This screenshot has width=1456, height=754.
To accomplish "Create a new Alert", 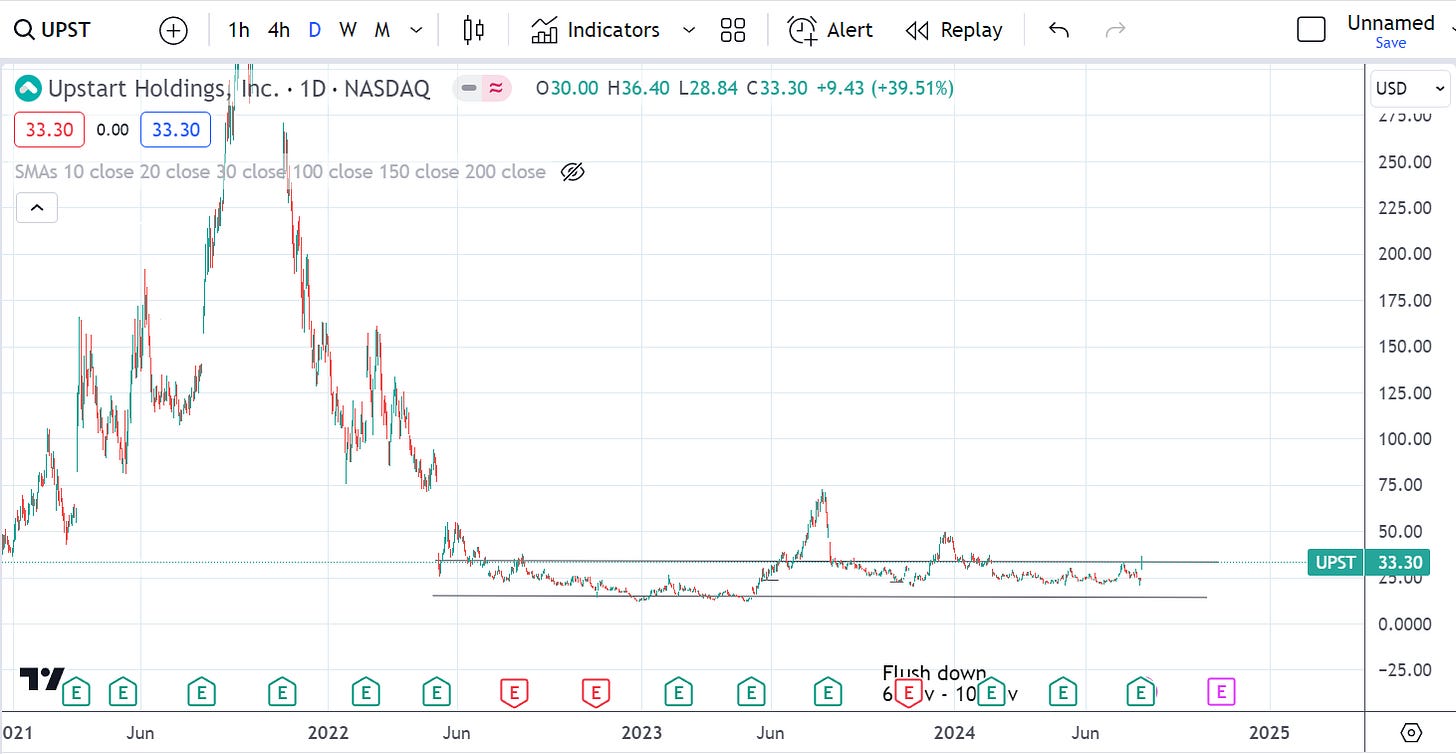I will [x=830, y=30].
